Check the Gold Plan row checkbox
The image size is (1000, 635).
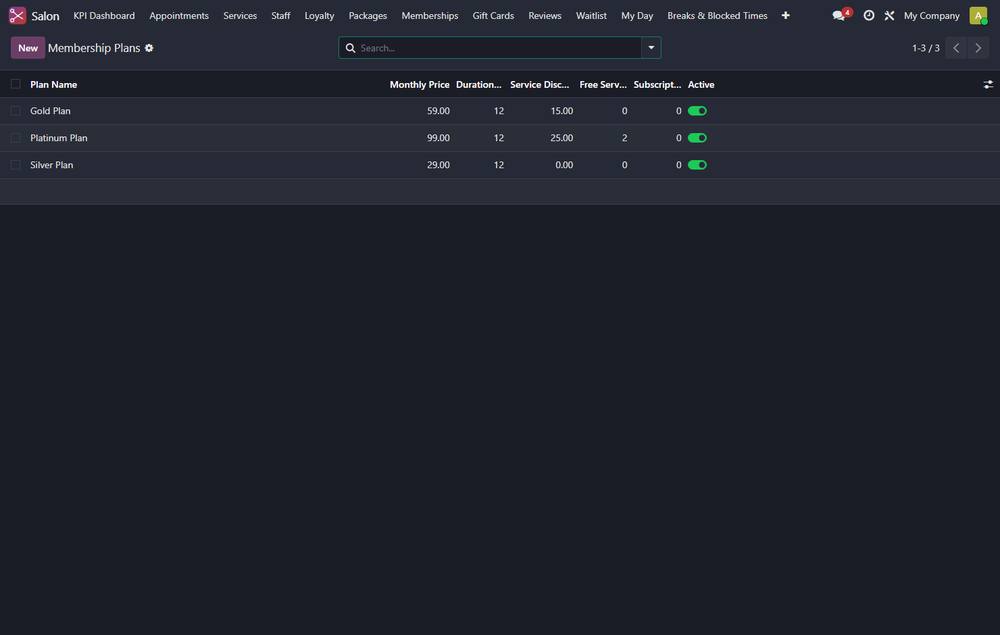tap(16, 111)
